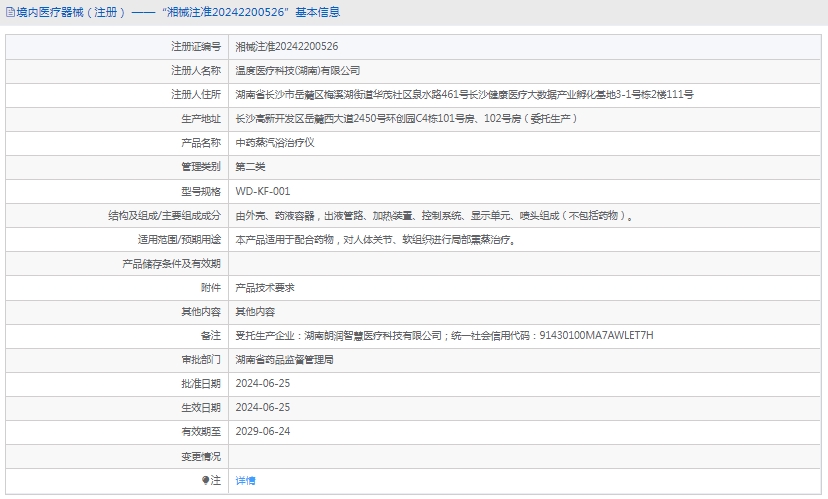Image resolution: width=828 pixels, height=499 pixels.
Task: Click the document icon beside the page title
Action: tap(9, 13)
